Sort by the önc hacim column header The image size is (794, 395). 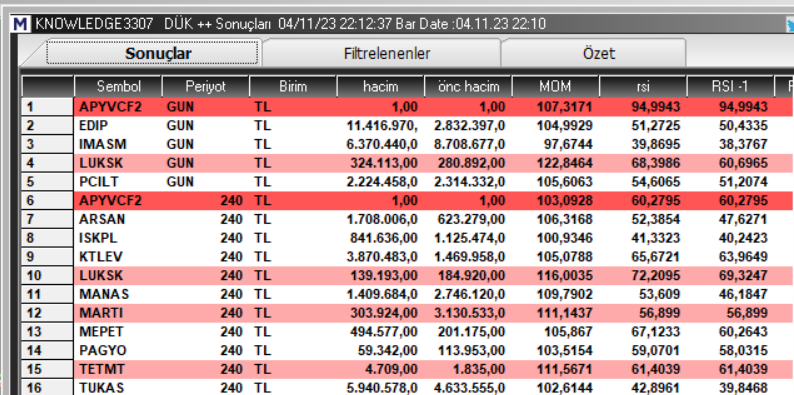point(468,87)
